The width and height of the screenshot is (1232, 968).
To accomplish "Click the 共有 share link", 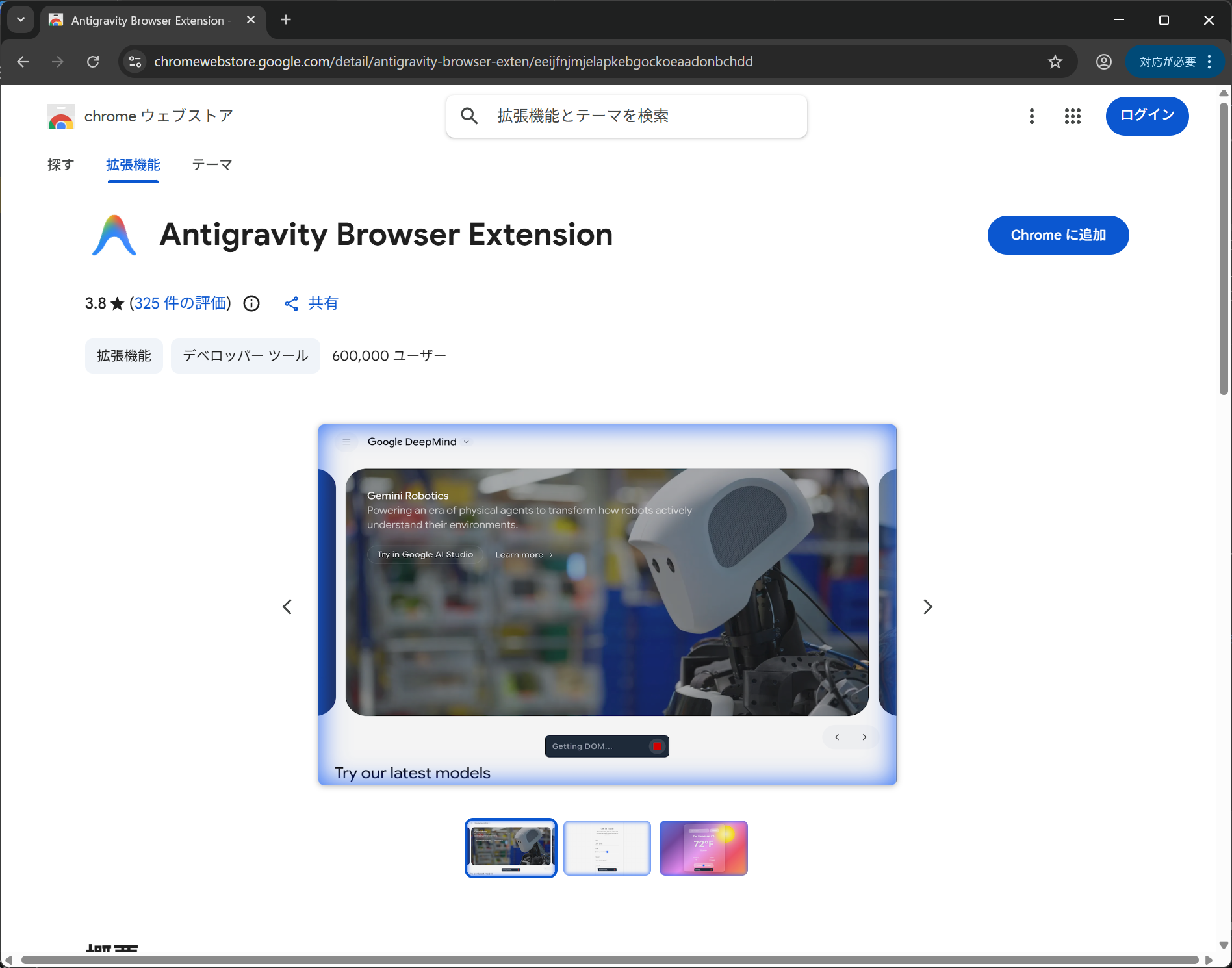I will point(311,303).
